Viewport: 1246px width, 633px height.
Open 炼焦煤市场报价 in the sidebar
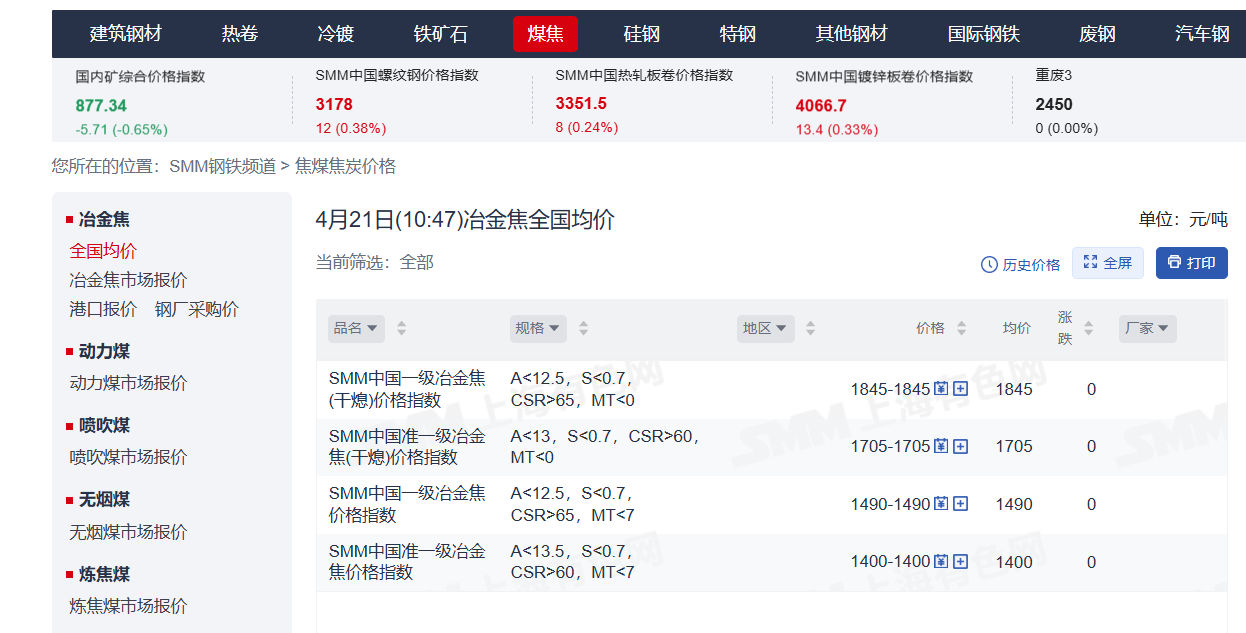tap(128, 606)
